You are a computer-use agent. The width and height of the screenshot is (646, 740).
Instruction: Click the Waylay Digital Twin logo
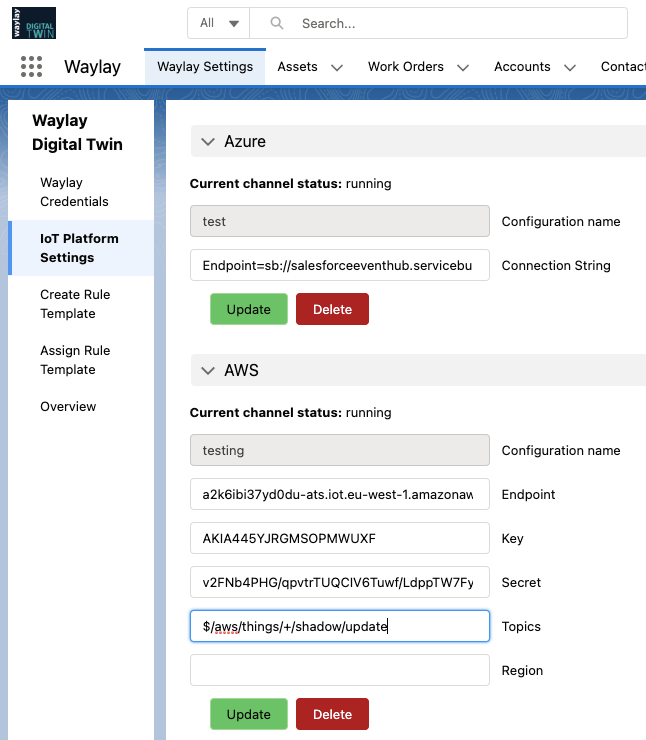pyautogui.click(x=34, y=23)
